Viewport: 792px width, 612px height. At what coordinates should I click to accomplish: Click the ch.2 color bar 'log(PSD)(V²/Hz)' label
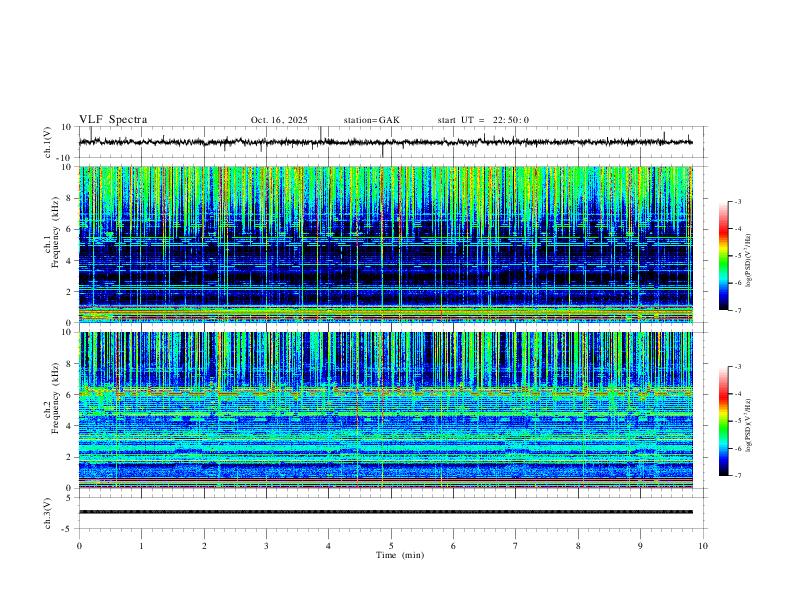click(x=748, y=425)
